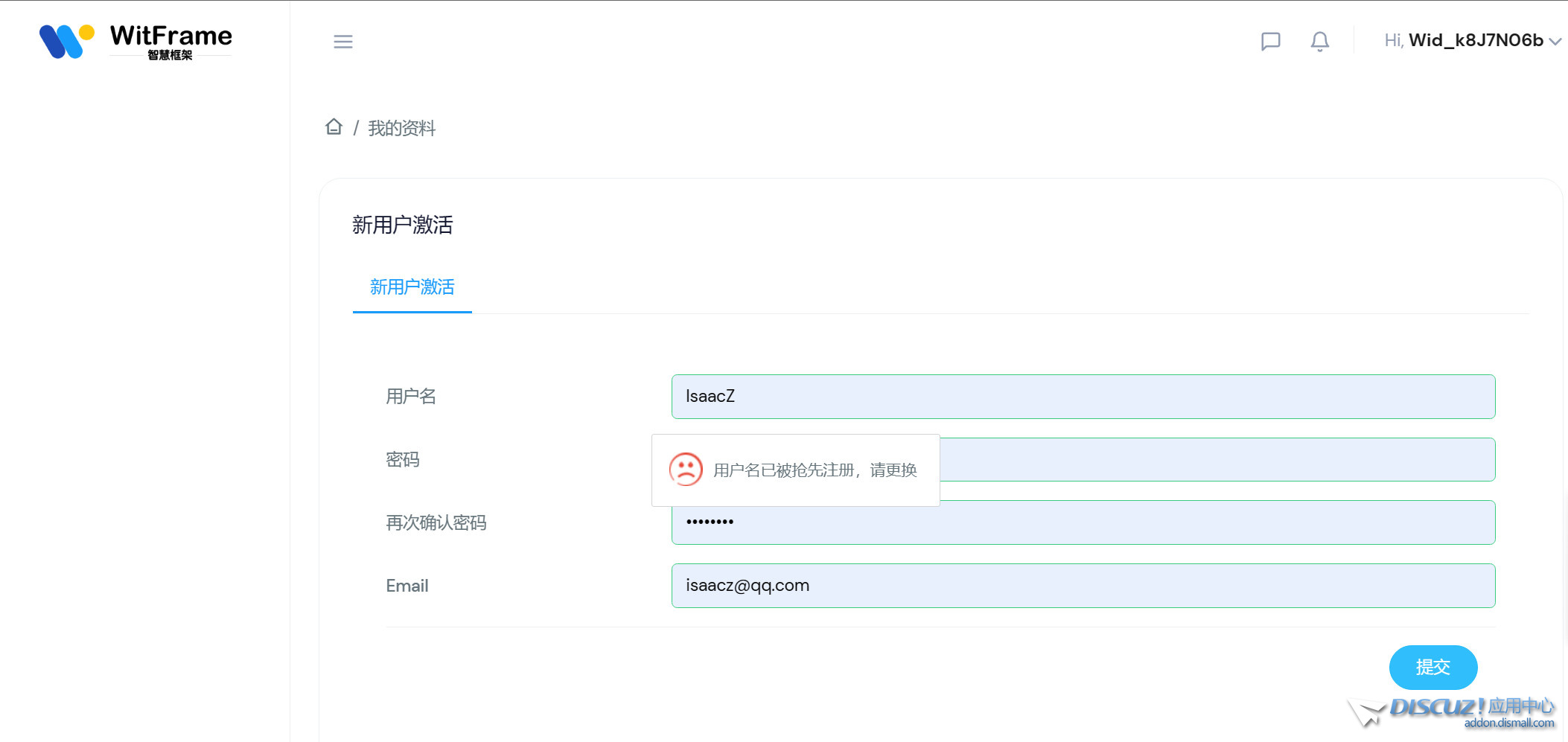Open the messages chat icon
This screenshot has height=742, width=1568.
(1271, 41)
